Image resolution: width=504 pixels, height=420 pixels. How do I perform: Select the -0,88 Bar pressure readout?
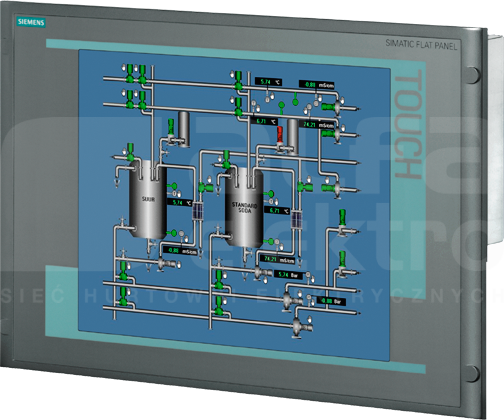click(x=331, y=301)
